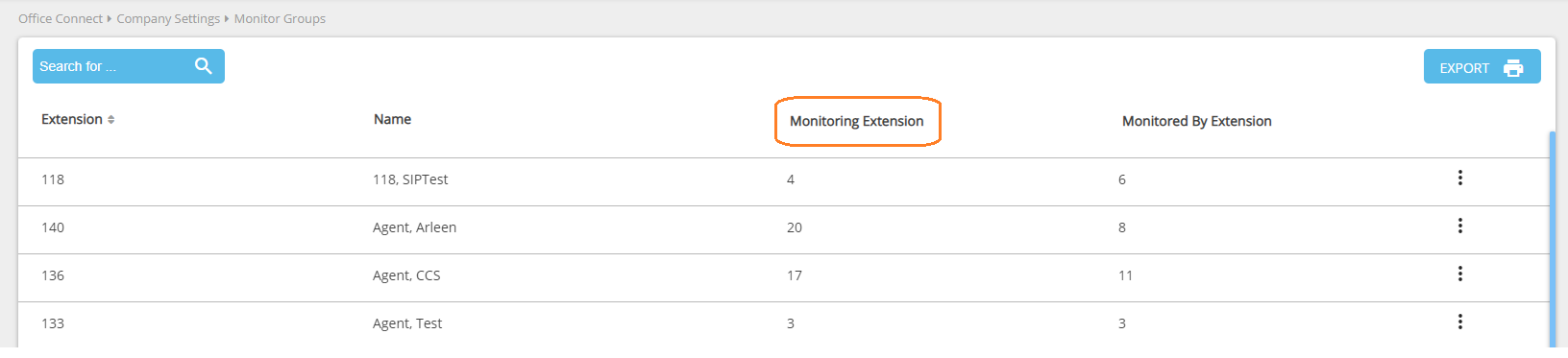1568x358 pixels.
Task: Click the blue vertical scrollbar
Action: pos(1553,240)
